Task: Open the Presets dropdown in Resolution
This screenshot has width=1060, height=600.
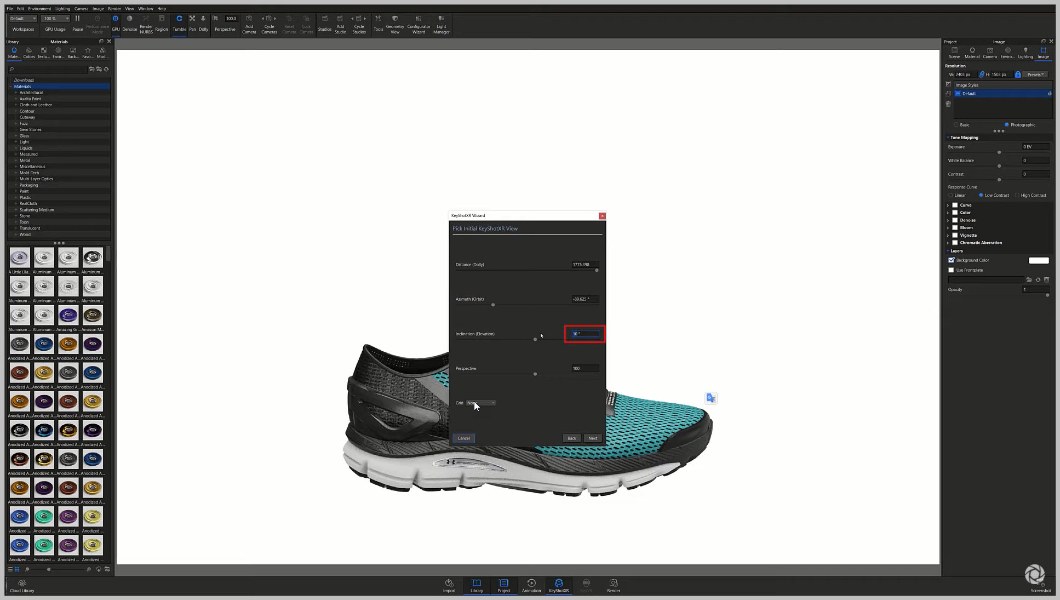Action: pos(1037,74)
